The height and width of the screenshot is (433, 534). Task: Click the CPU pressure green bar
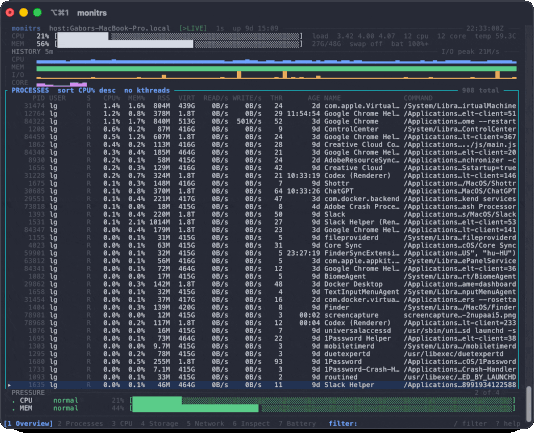point(322,400)
